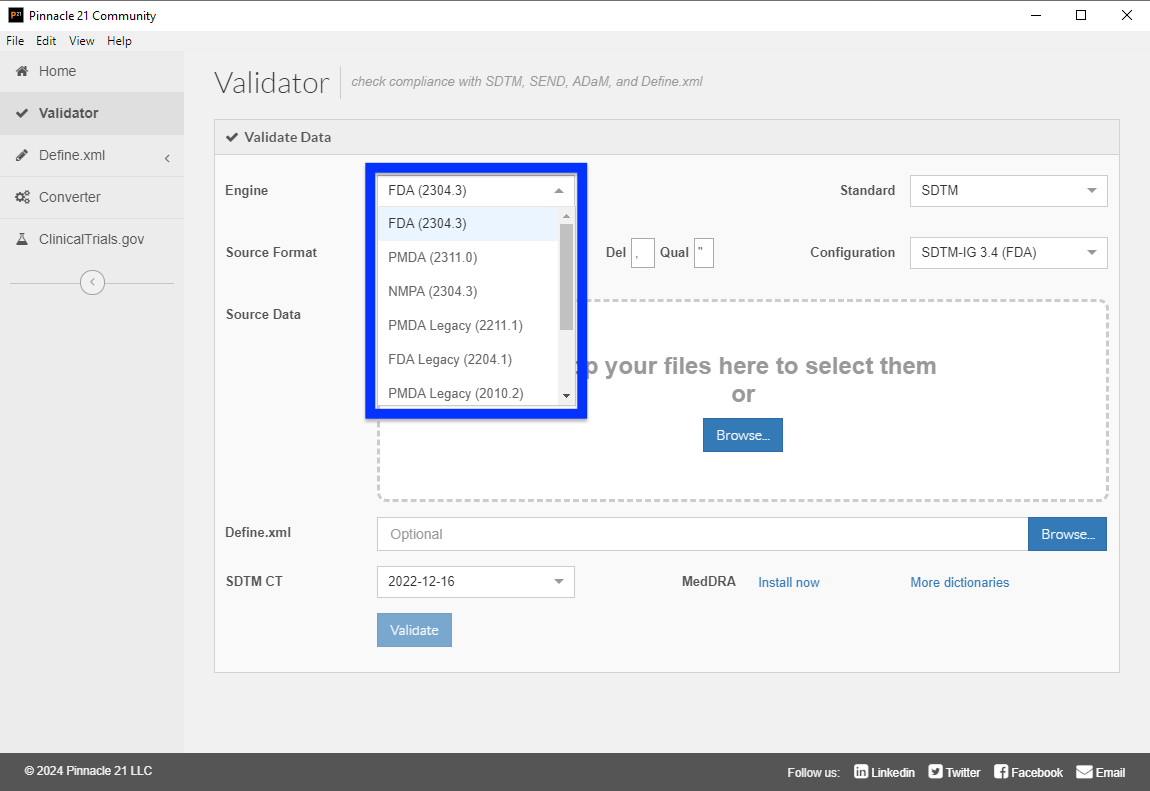The image size is (1150, 791).
Task: Click the Validate Data panel header
Action: (667, 137)
